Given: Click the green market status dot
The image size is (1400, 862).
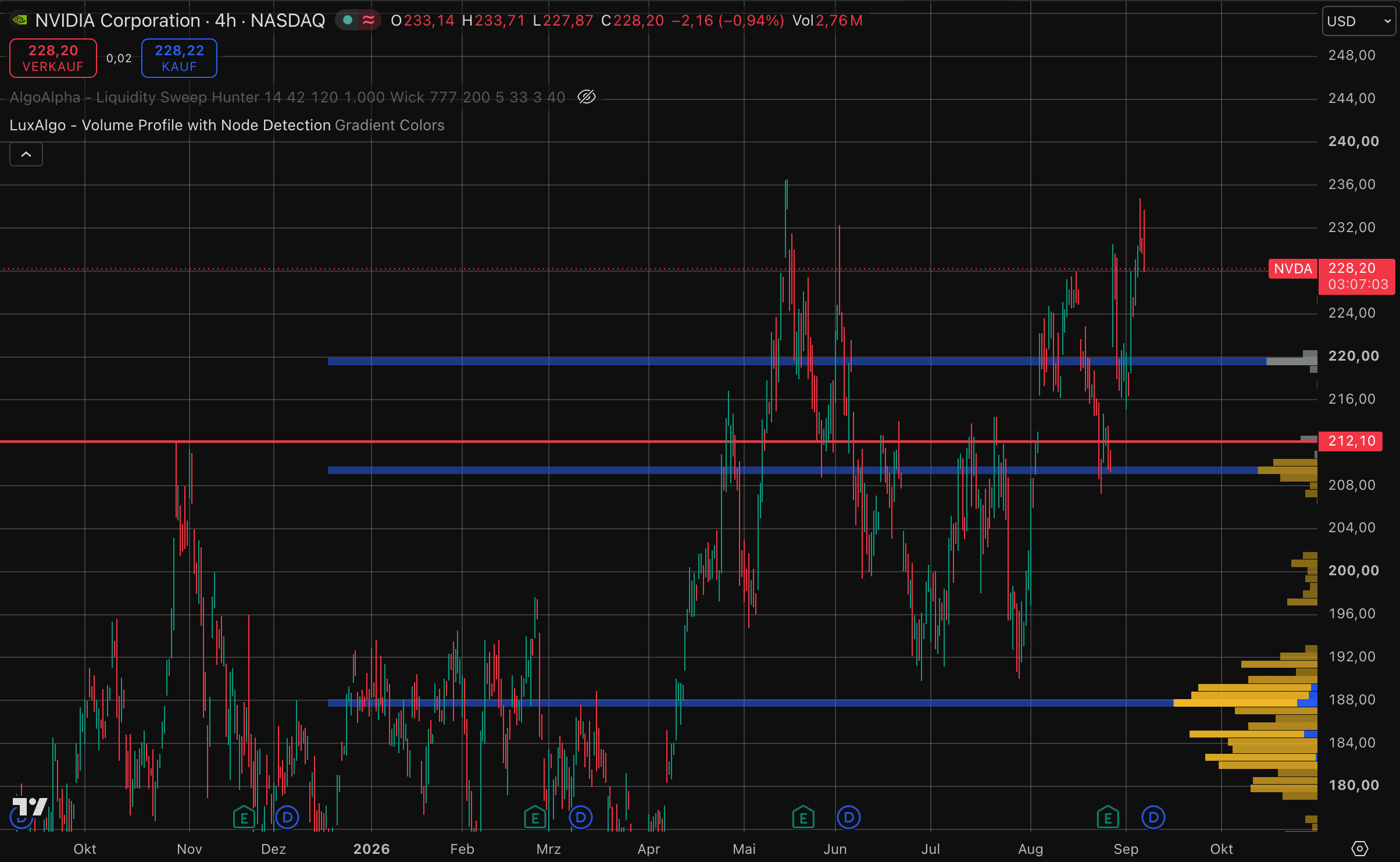Looking at the screenshot, I should tap(348, 20).
